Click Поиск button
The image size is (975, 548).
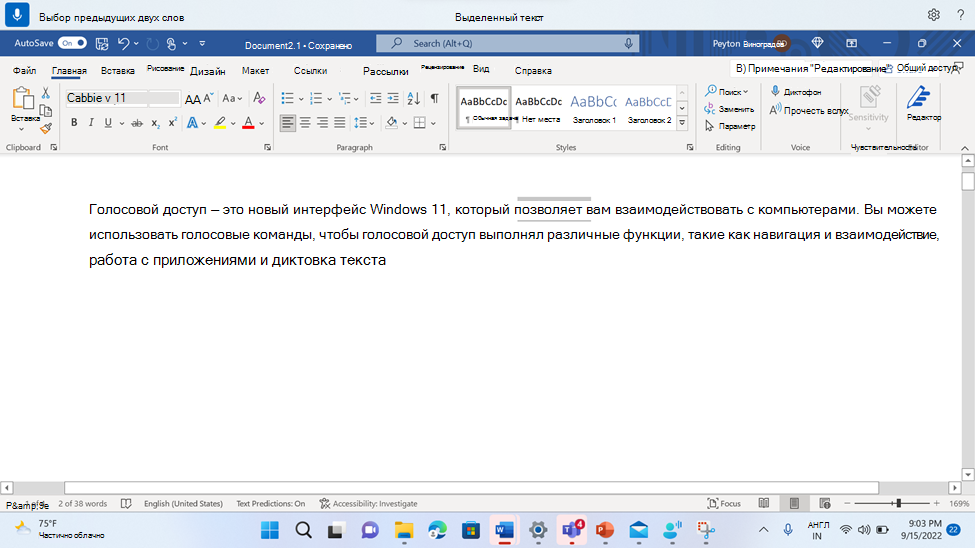click(x=727, y=91)
